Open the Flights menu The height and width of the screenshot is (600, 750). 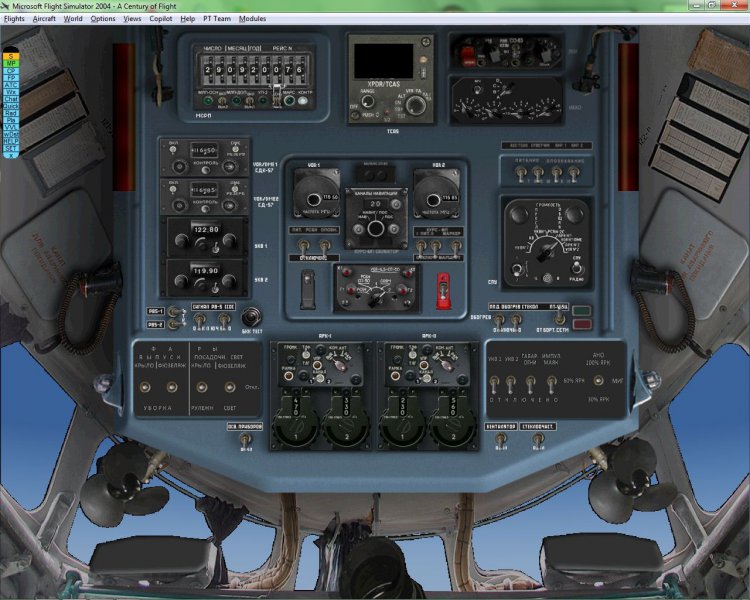coord(14,19)
